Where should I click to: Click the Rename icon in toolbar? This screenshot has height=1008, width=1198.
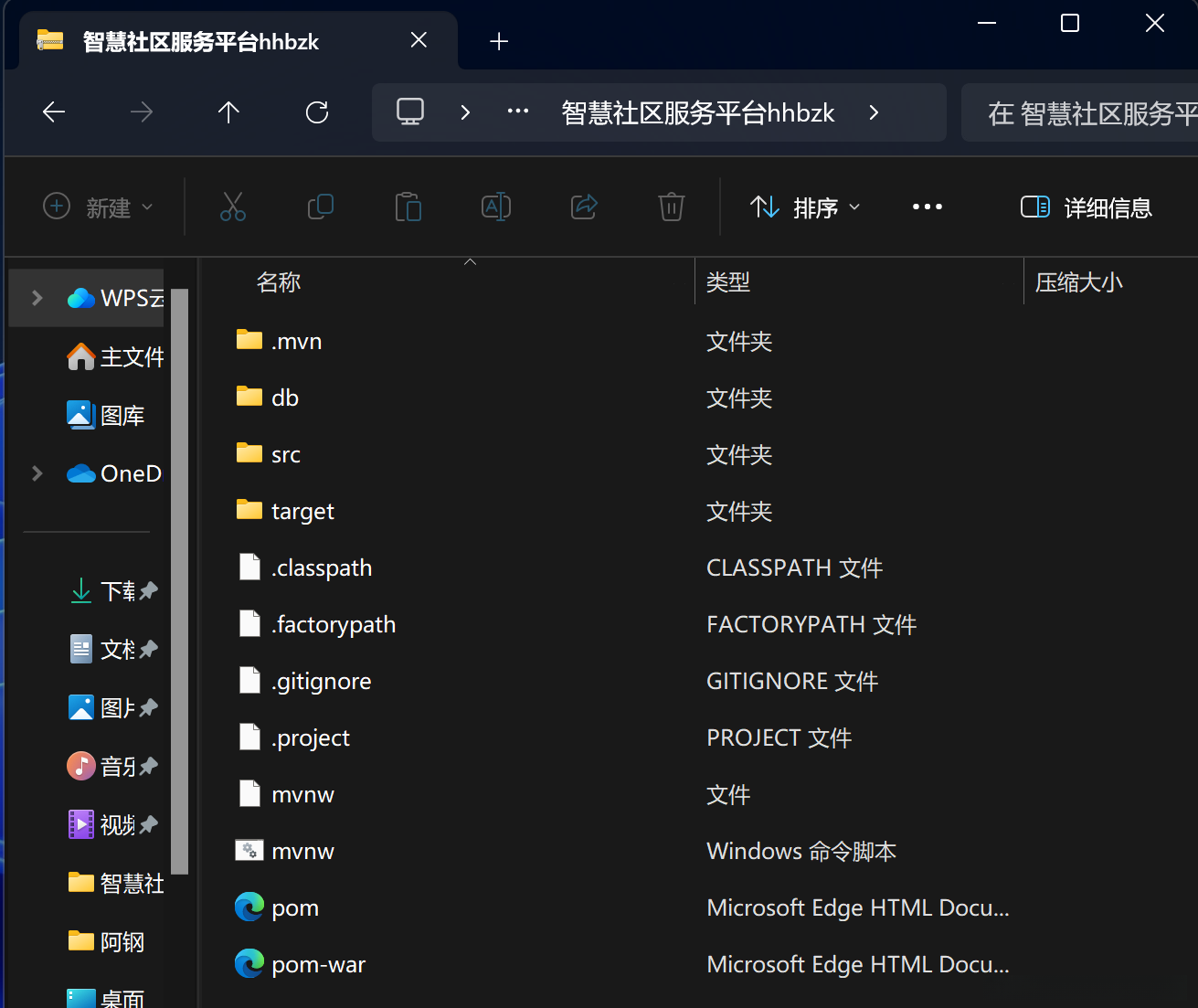coord(496,207)
